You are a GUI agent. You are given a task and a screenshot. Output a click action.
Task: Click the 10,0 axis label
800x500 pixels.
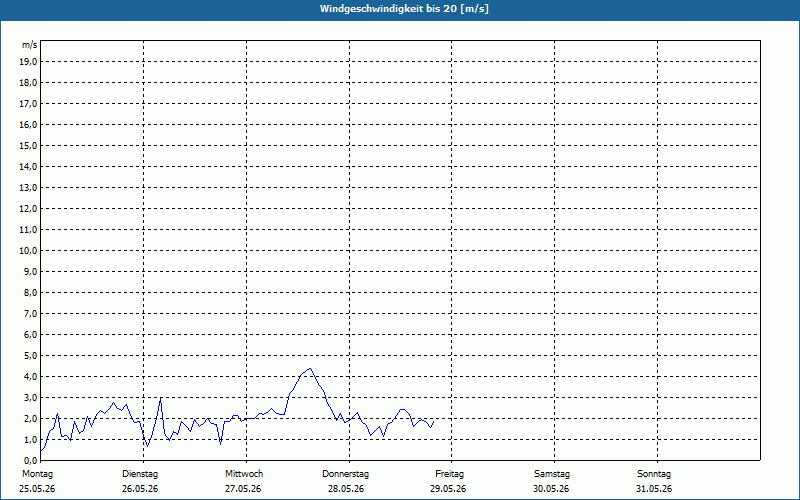(x=28, y=251)
